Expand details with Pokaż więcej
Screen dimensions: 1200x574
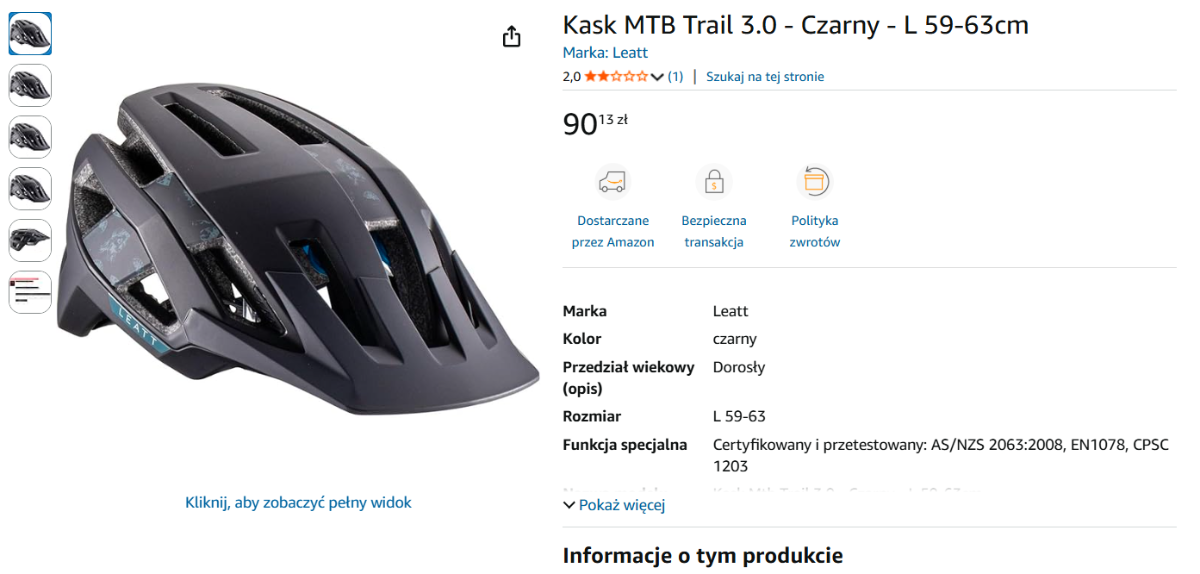click(x=614, y=505)
